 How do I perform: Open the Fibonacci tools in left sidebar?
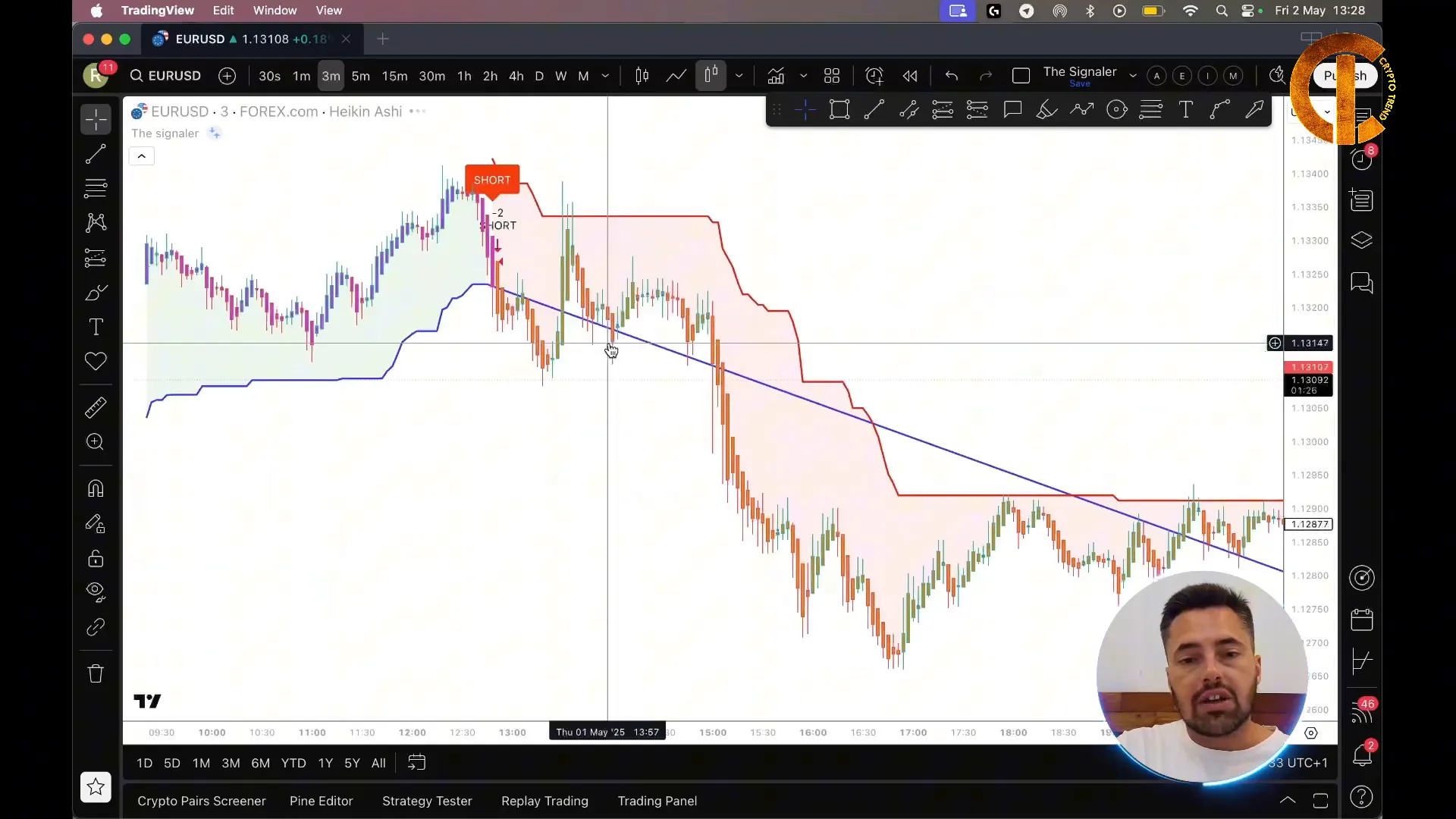pyautogui.click(x=96, y=188)
